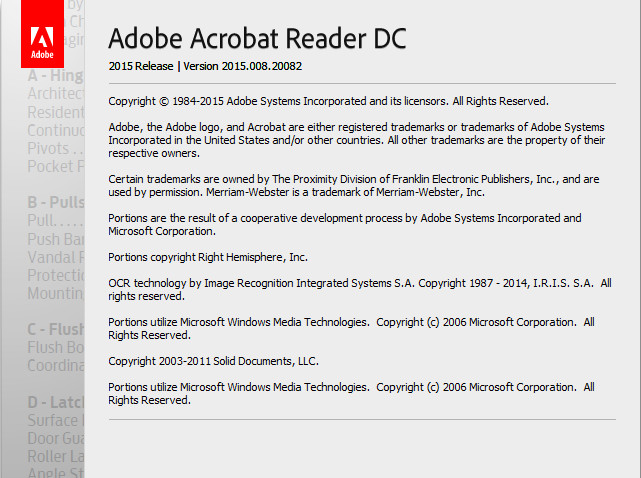The image size is (641, 478).
Task: Click the Adobe logo trademarks paragraph
Action: (x=356, y=140)
